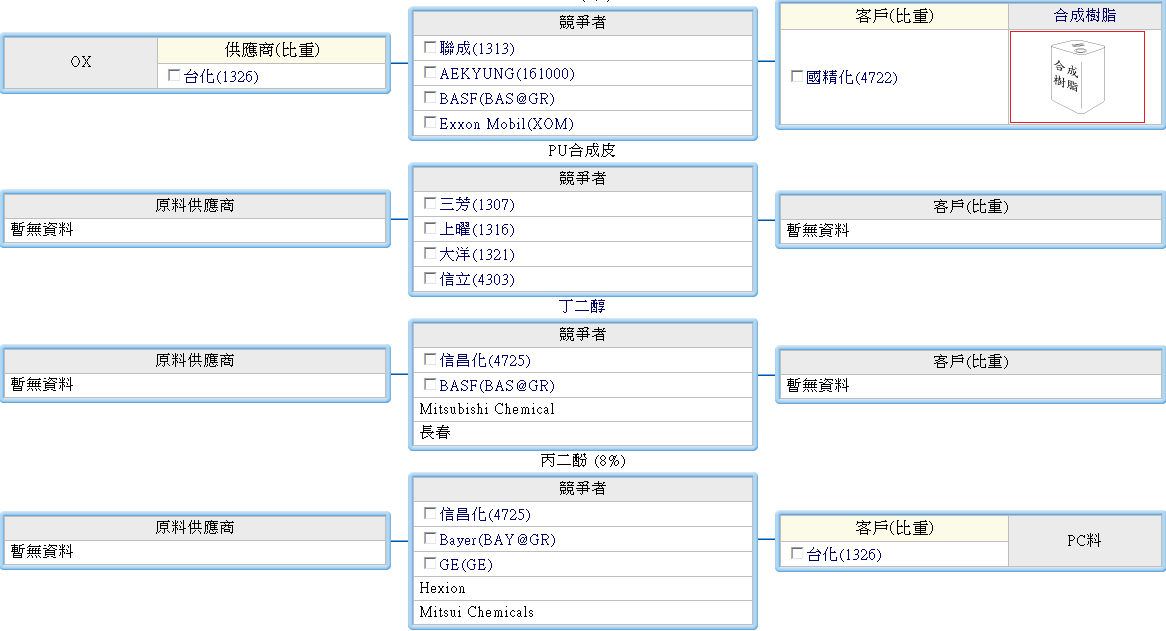Click the 國精化(4722) customer link
Viewport: 1166px width, 631px height.
(852, 77)
